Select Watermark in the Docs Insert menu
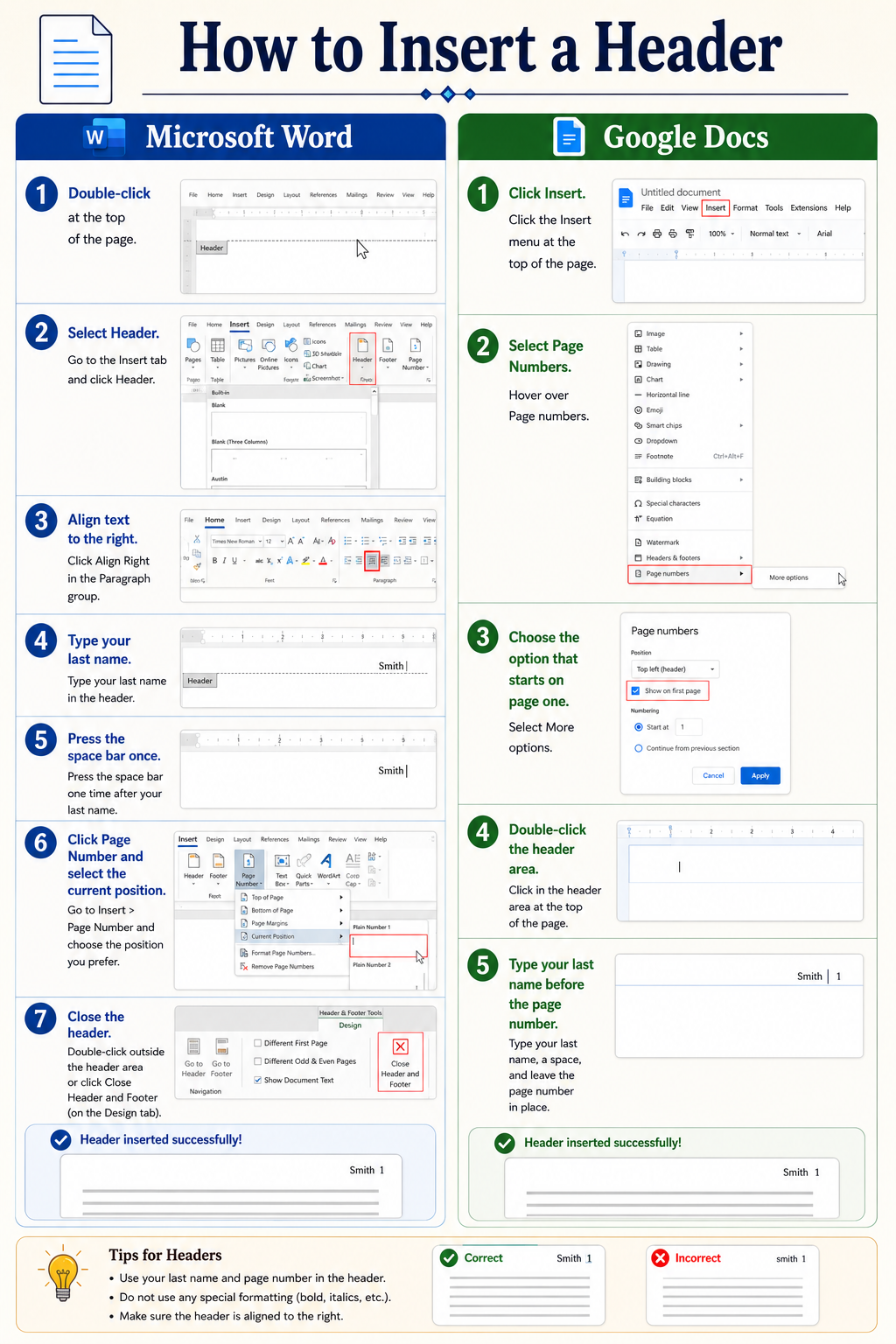 [x=689, y=542]
